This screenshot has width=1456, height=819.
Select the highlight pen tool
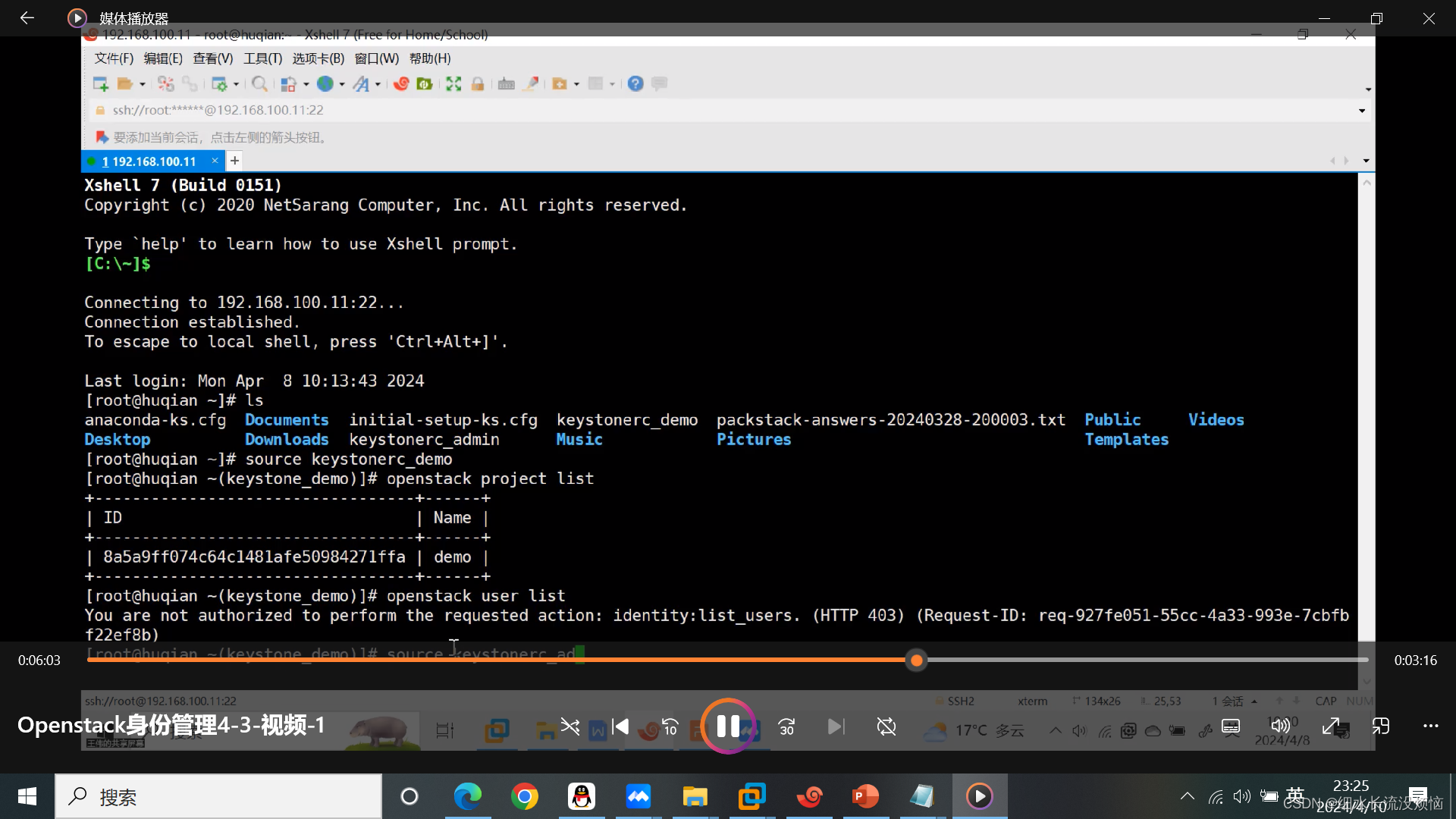(531, 83)
